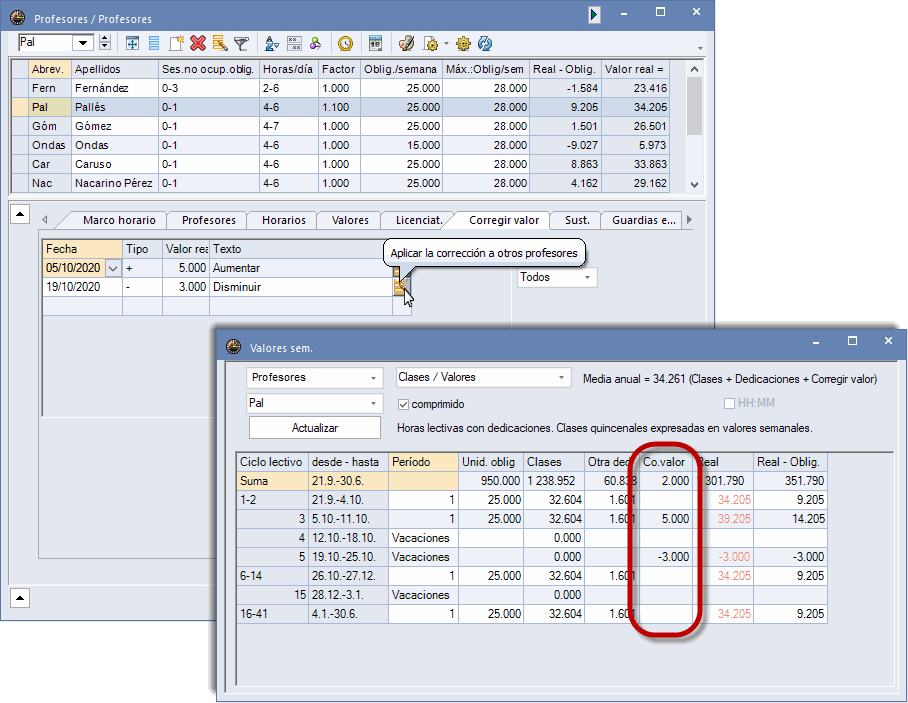The height and width of the screenshot is (703, 908).
Task: Select the Caruso teacher row
Action: pyautogui.click(x=340, y=164)
